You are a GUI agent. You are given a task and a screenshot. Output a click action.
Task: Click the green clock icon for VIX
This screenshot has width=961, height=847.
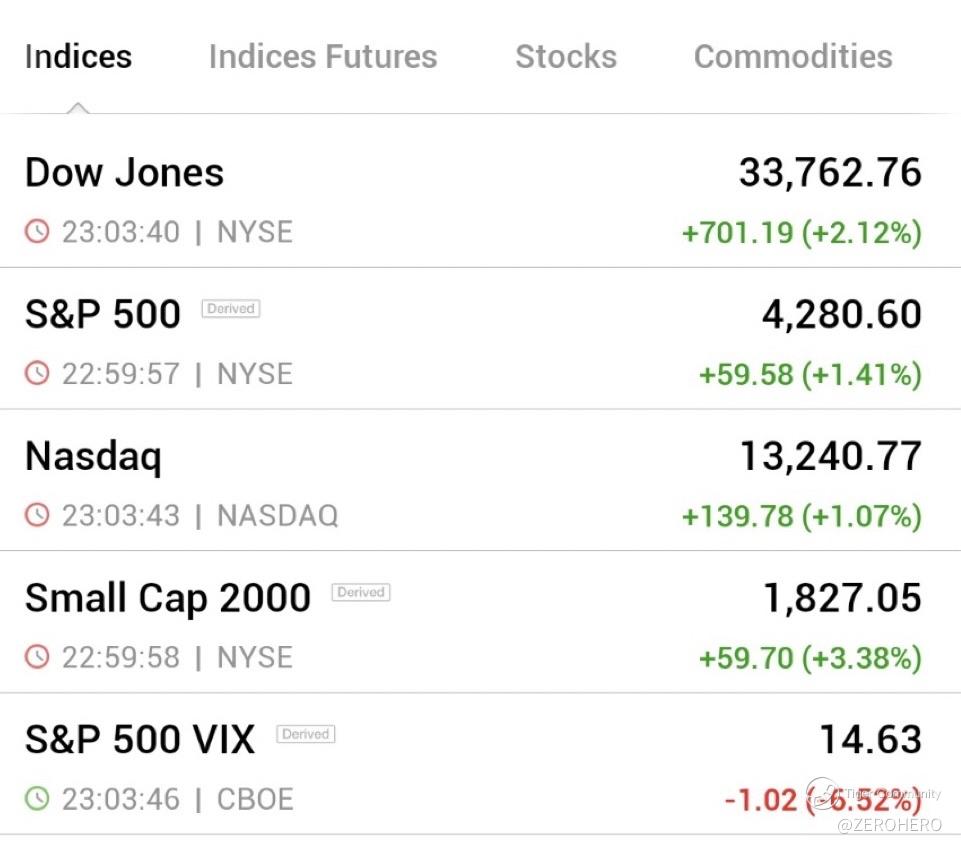(x=37, y=800)
